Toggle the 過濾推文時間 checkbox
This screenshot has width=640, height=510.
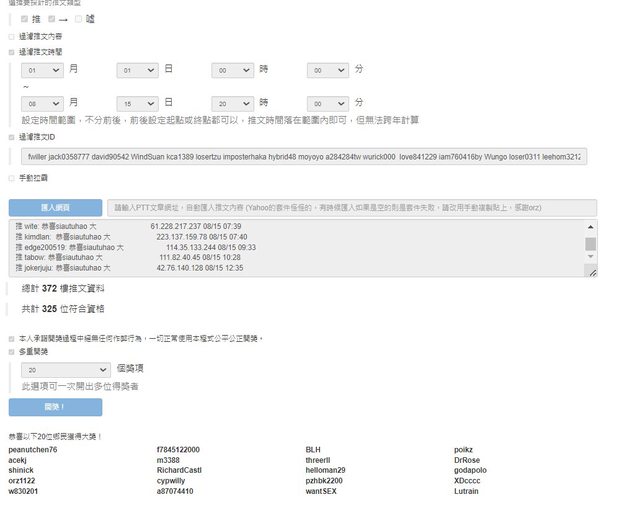click(x=12, y=51)
